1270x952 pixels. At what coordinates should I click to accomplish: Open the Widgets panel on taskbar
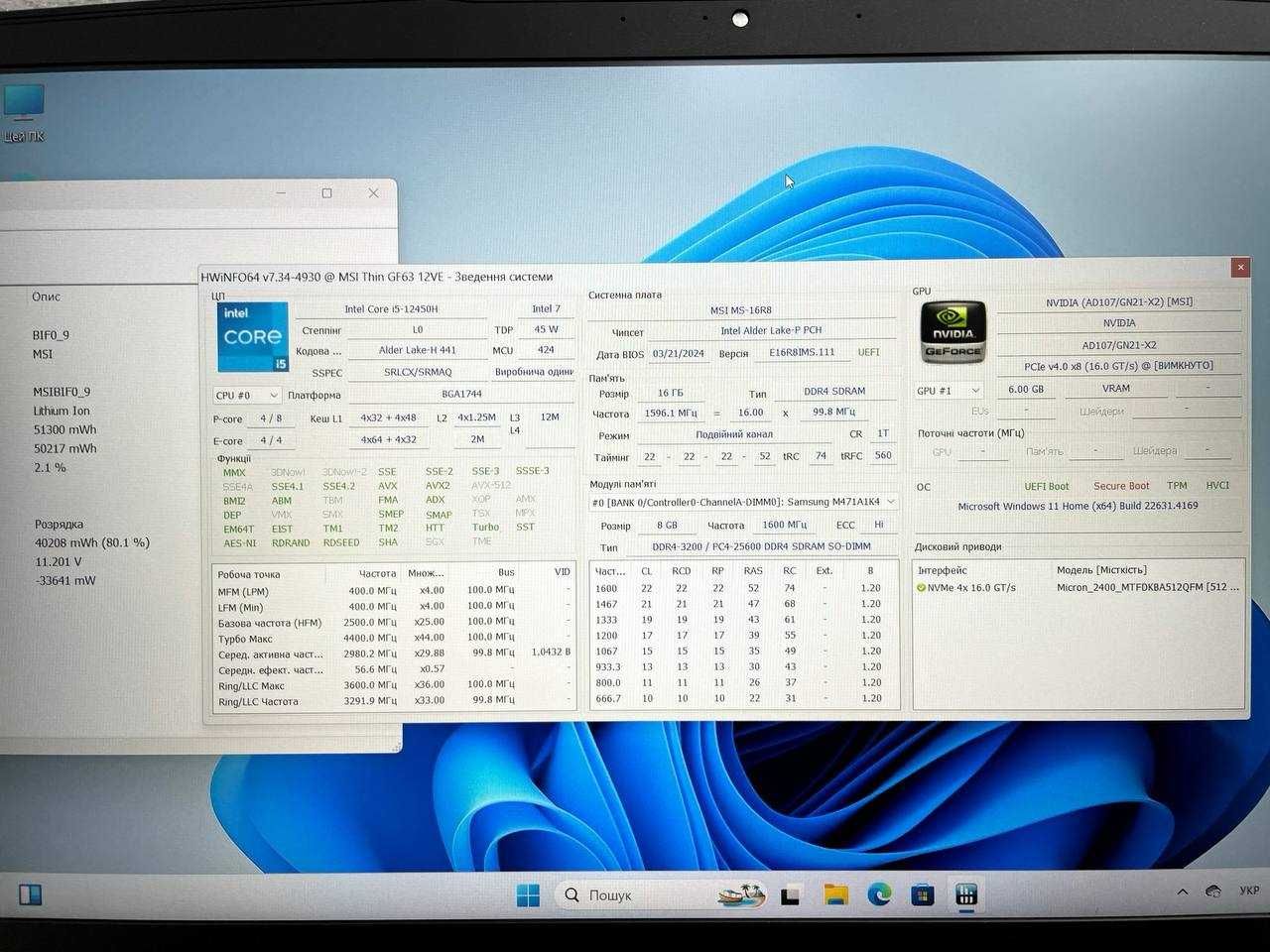pos(31,895)
